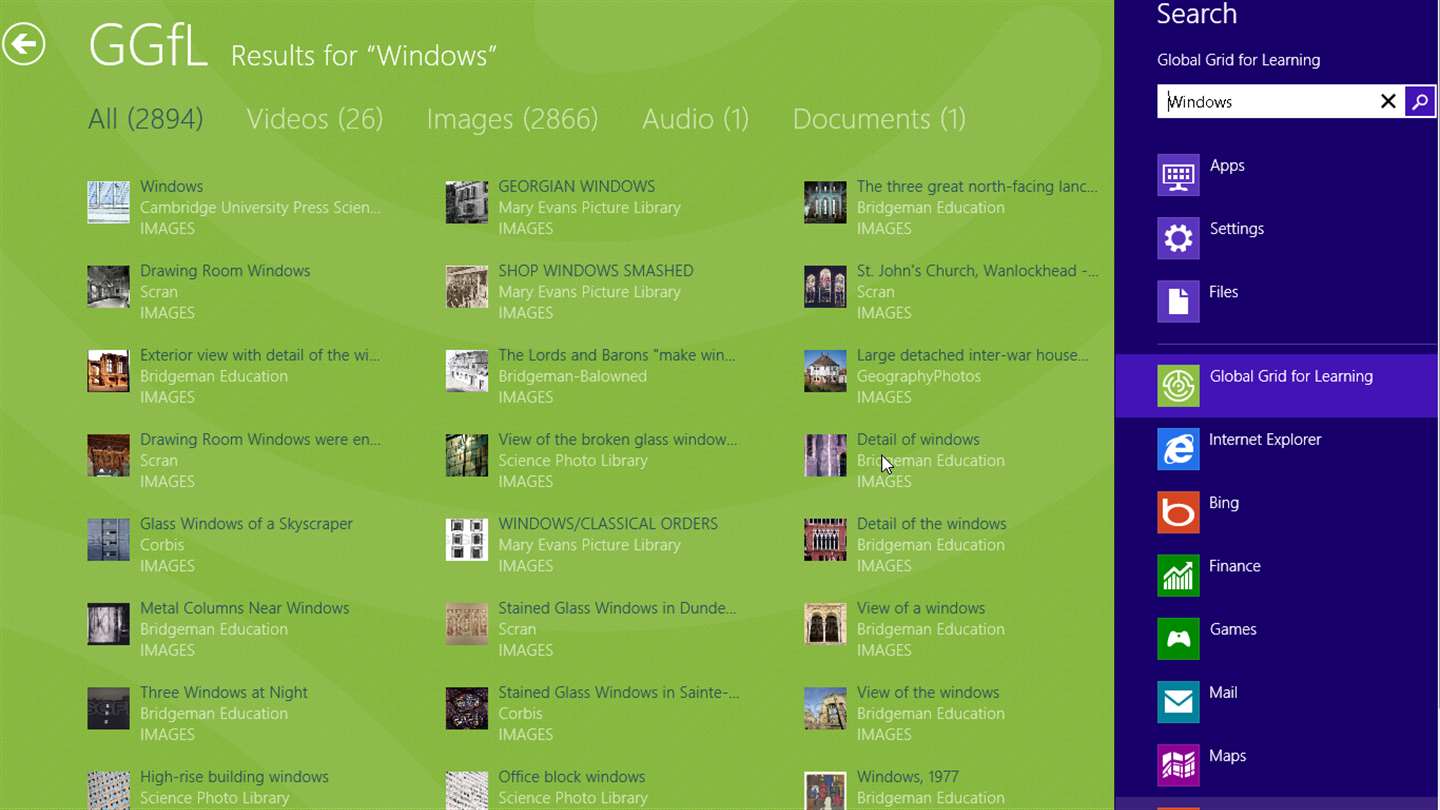Viewport: 1440px width, 810px height.
Task: Select the Apps label in Search pane
Action: tap(1227, 166)
